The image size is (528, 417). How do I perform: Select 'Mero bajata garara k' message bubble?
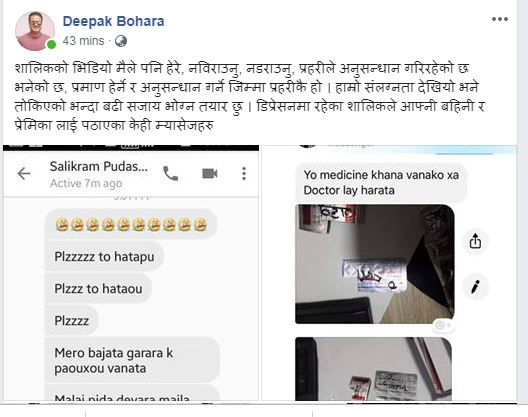pos(132,360)
